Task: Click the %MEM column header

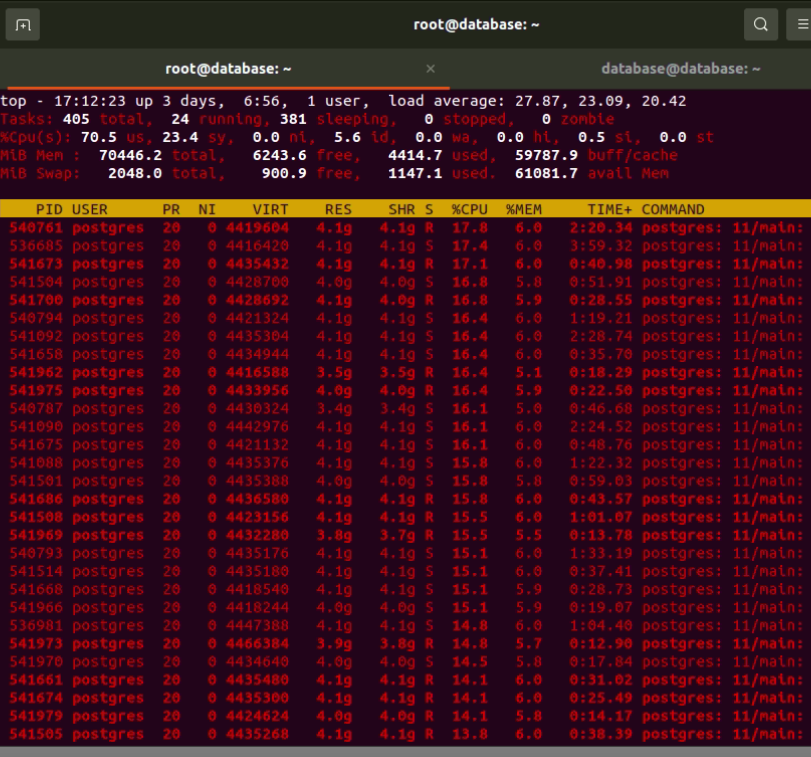Action: [523, 210]
